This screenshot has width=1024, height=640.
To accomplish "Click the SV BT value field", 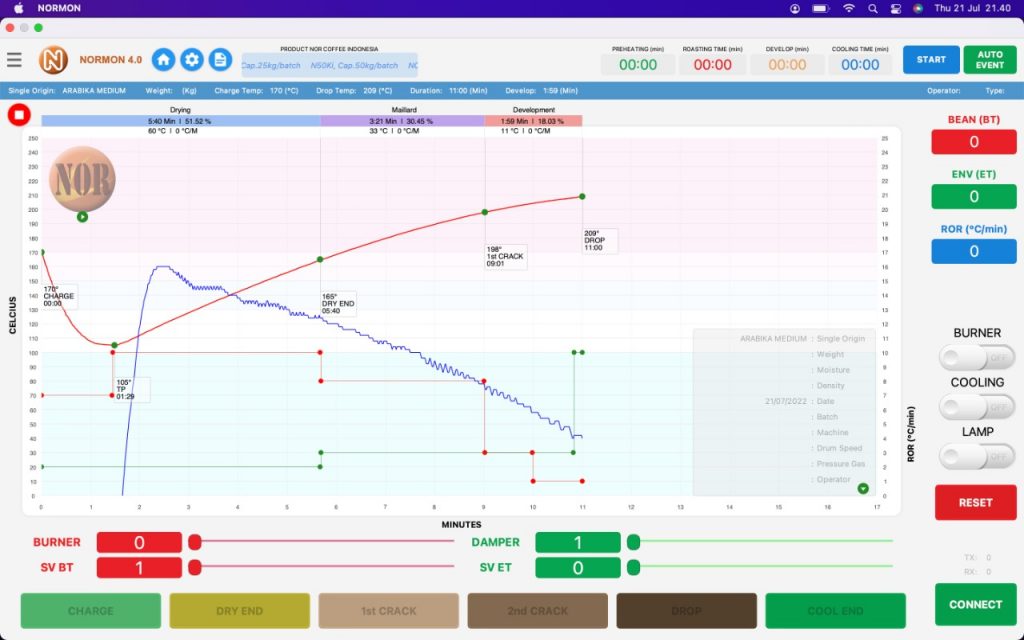I will [x=139, y=568].
